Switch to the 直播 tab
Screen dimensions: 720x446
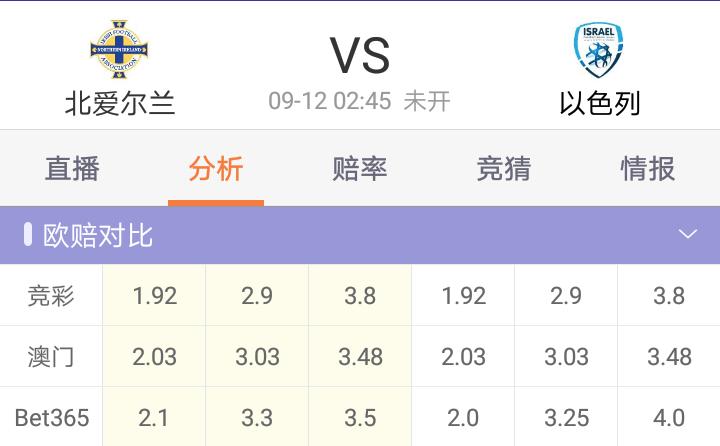pyautogui.click(x=72, y=169)
